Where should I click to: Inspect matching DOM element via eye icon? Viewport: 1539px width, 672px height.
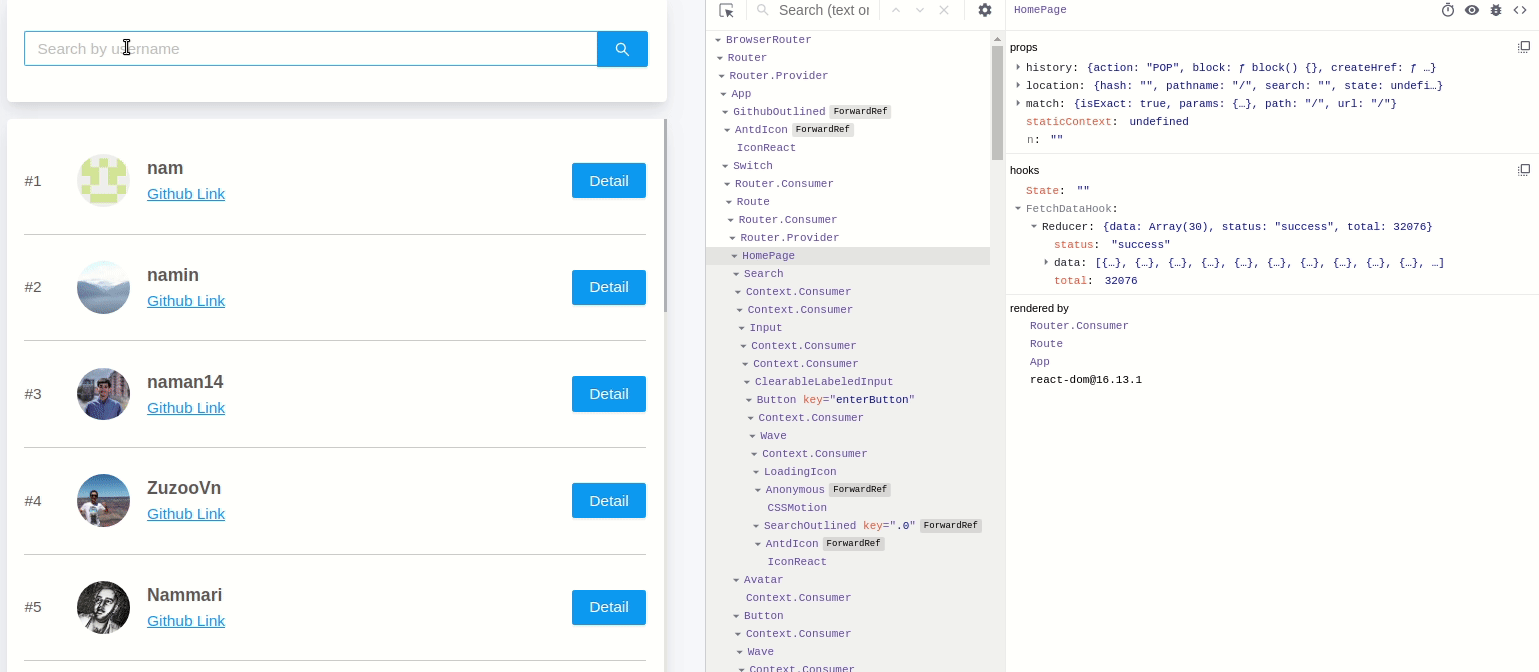[x=1472, y=10]
